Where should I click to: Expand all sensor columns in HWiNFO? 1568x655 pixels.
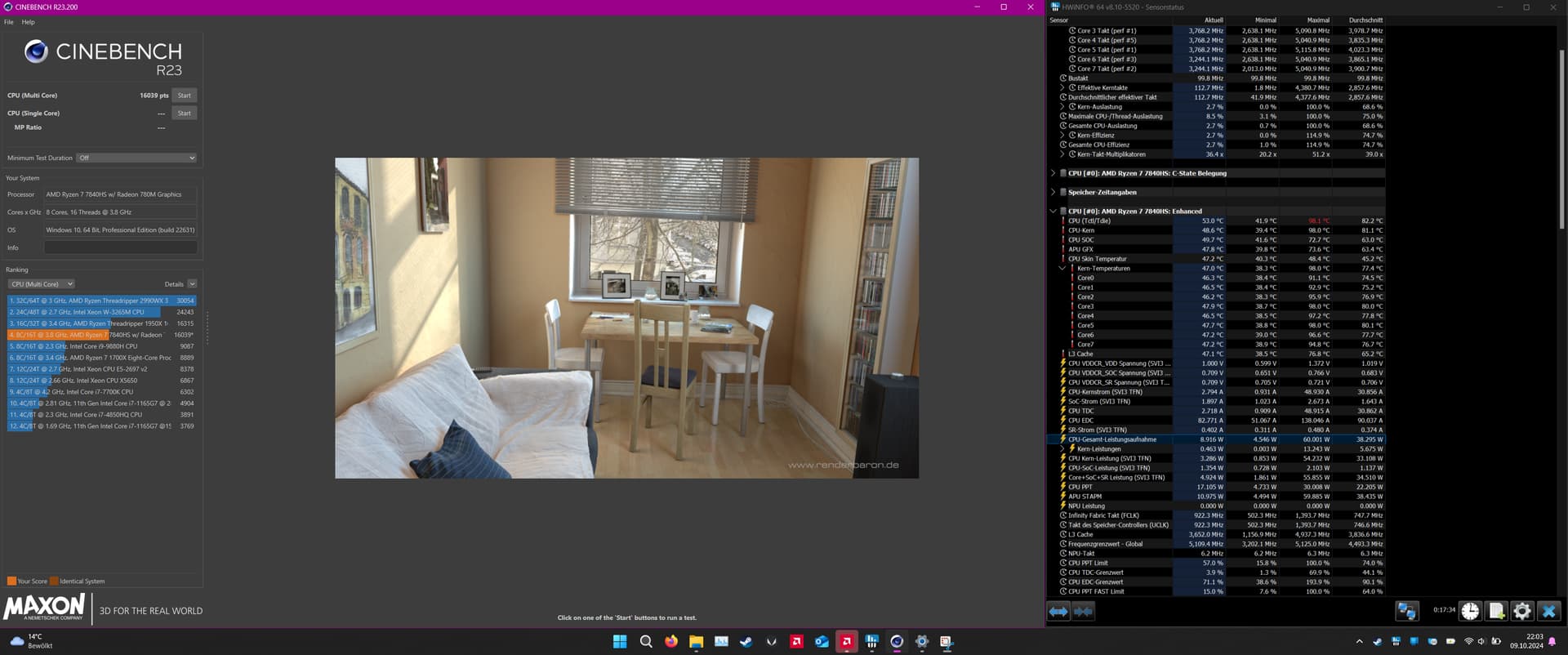click(1058, 611)
